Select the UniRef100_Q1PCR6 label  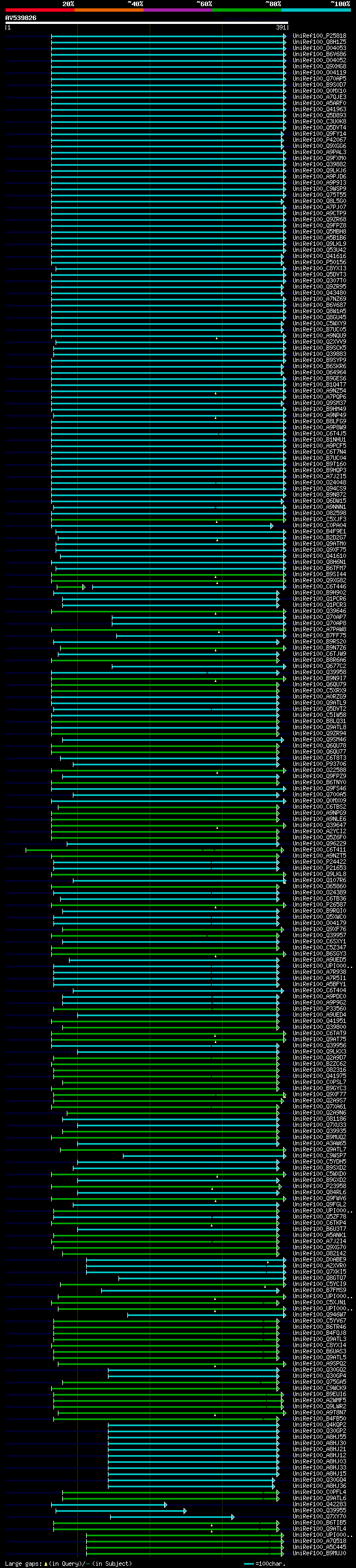319,599
